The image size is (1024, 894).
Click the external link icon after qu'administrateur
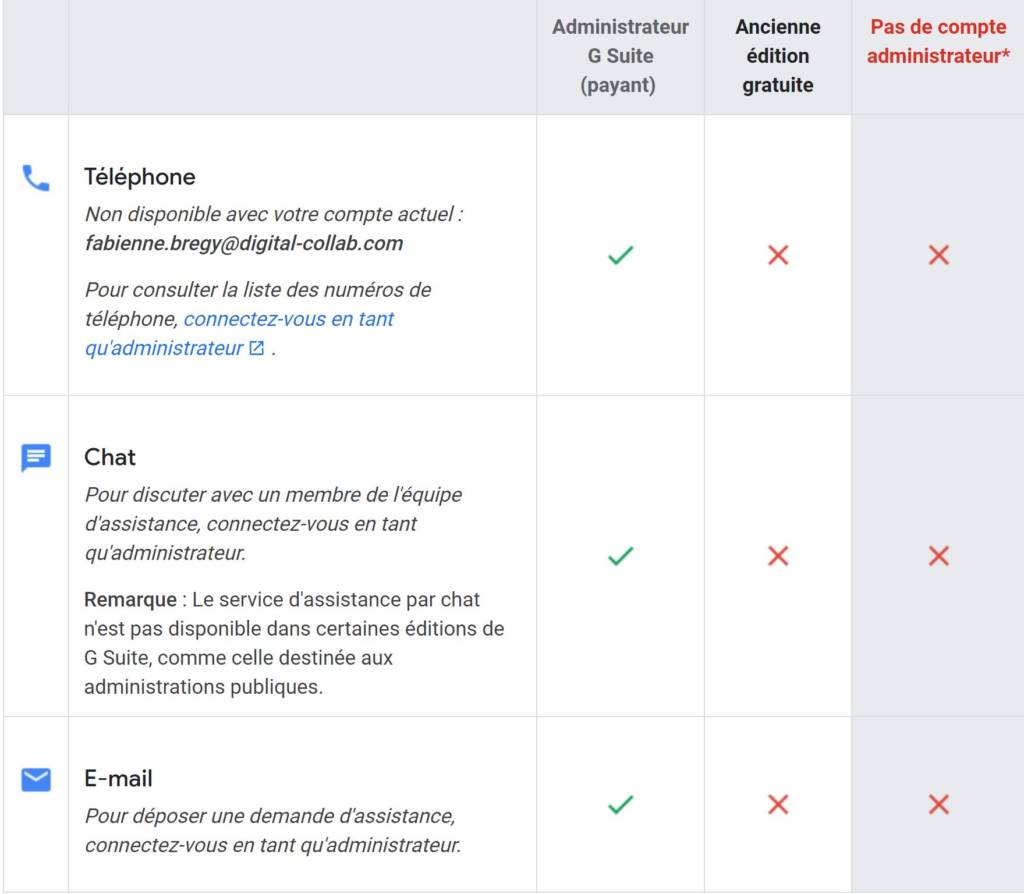(257, 349)
